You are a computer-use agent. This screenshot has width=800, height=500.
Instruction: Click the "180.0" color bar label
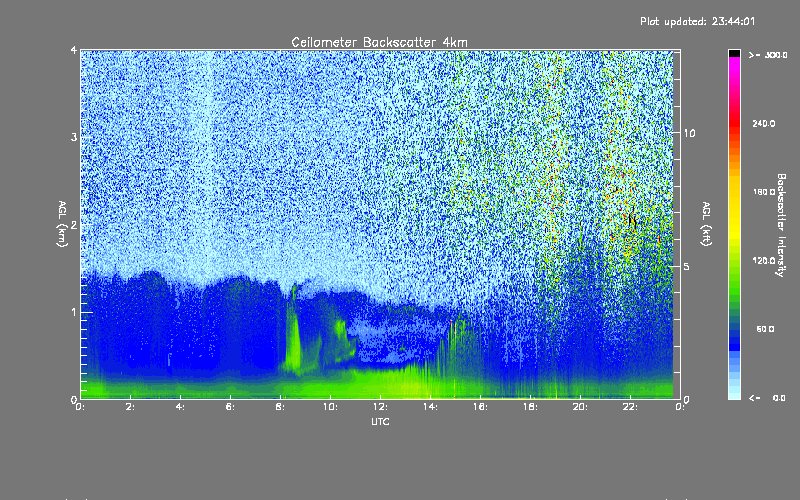coord(764,192)
